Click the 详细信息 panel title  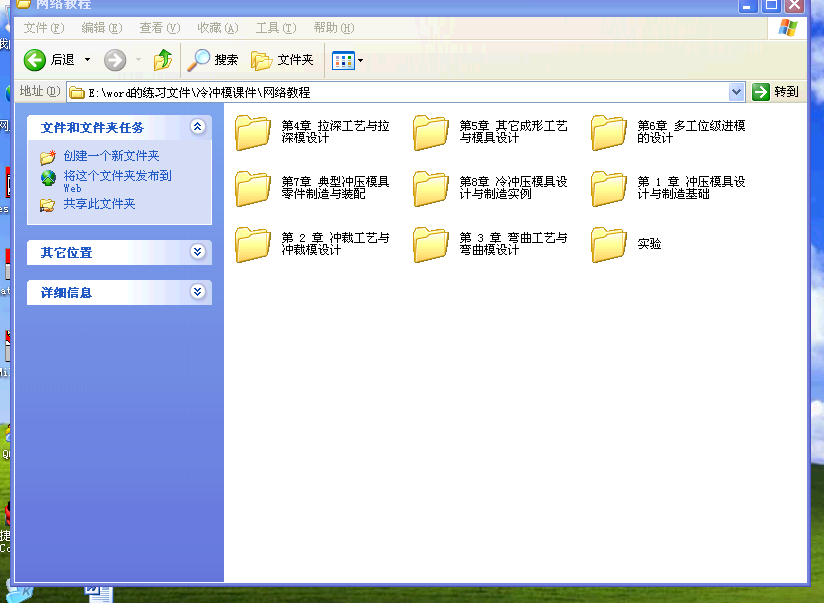tap(66, 293)
